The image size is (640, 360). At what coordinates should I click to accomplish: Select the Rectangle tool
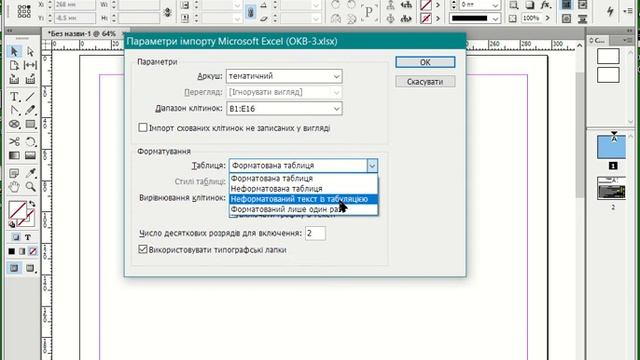[x=30, y=124]
